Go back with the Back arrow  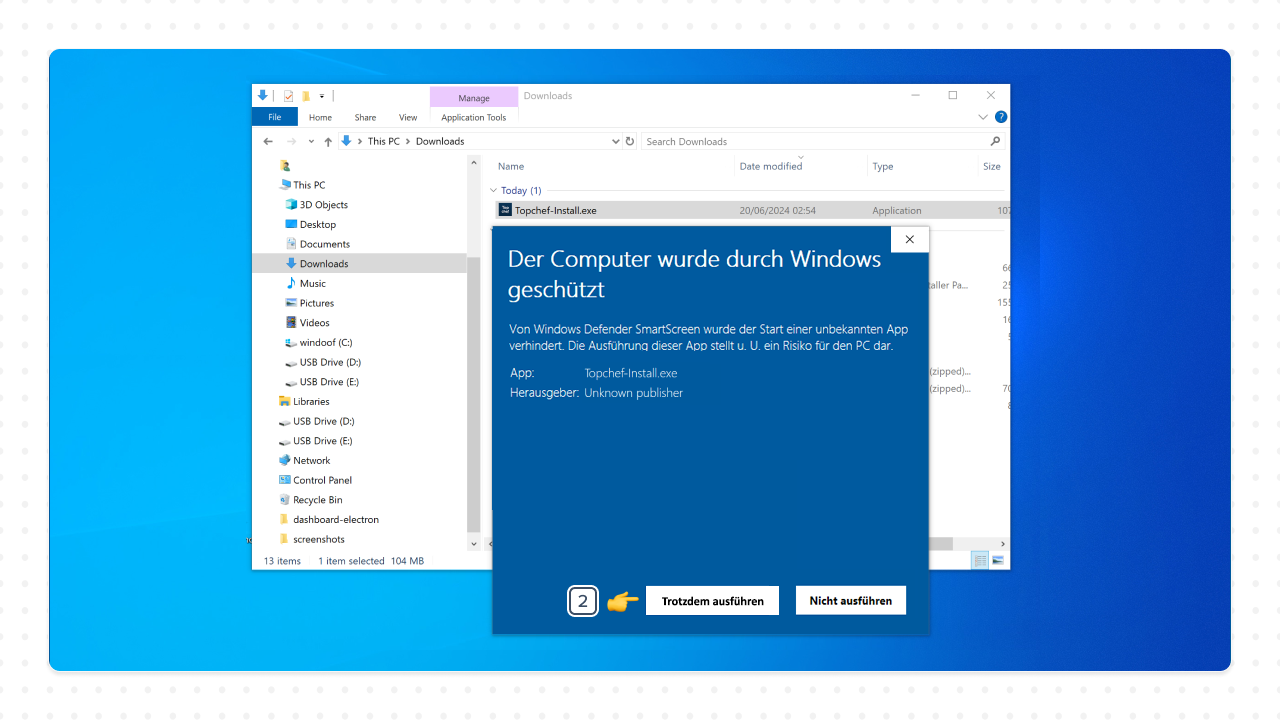(x=268, y=141)
